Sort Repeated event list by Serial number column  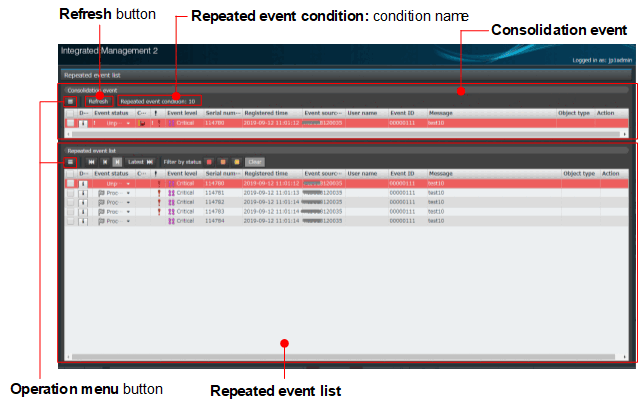tap(223, 174)
